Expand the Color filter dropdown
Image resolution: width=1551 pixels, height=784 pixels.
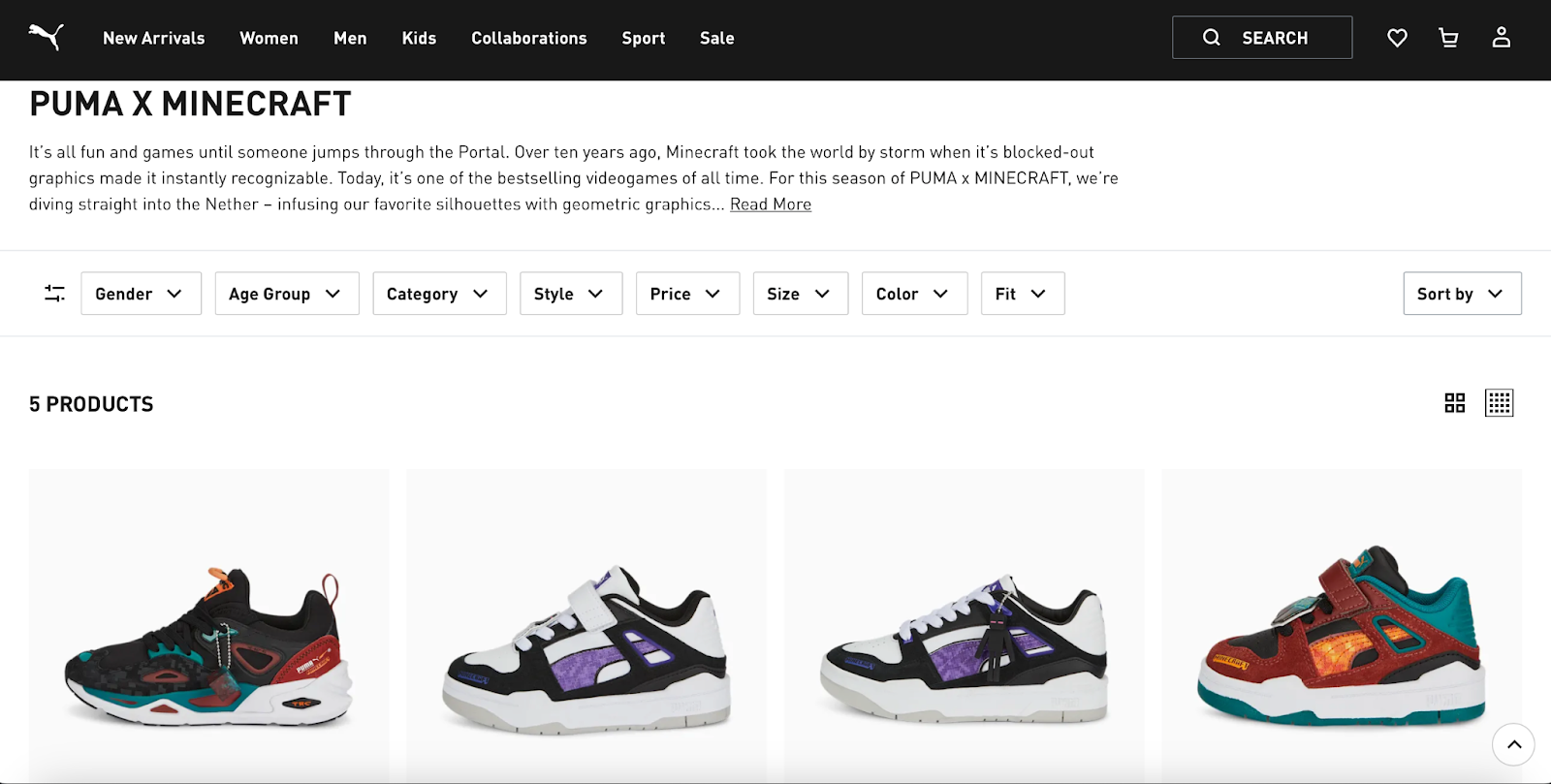coord(913,294)
